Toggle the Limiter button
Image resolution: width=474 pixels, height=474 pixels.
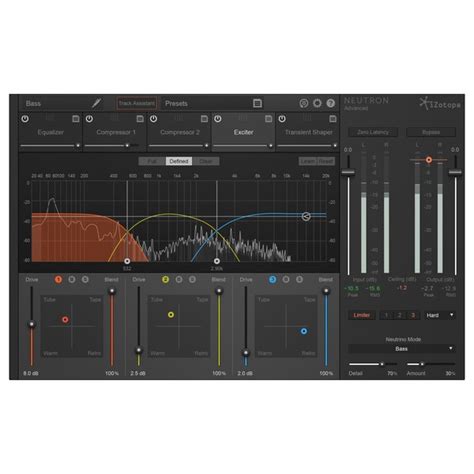point(362,315)
